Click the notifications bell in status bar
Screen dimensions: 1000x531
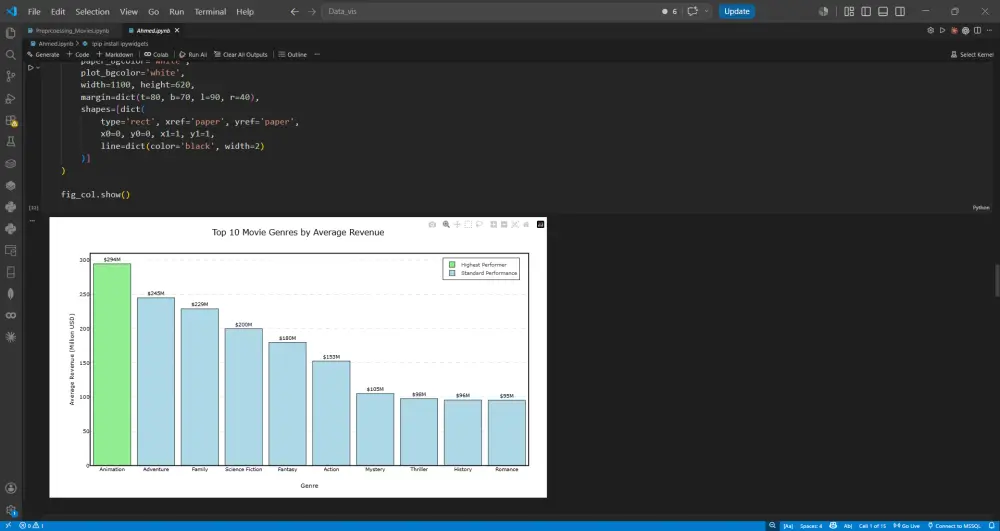pos(992,526)
